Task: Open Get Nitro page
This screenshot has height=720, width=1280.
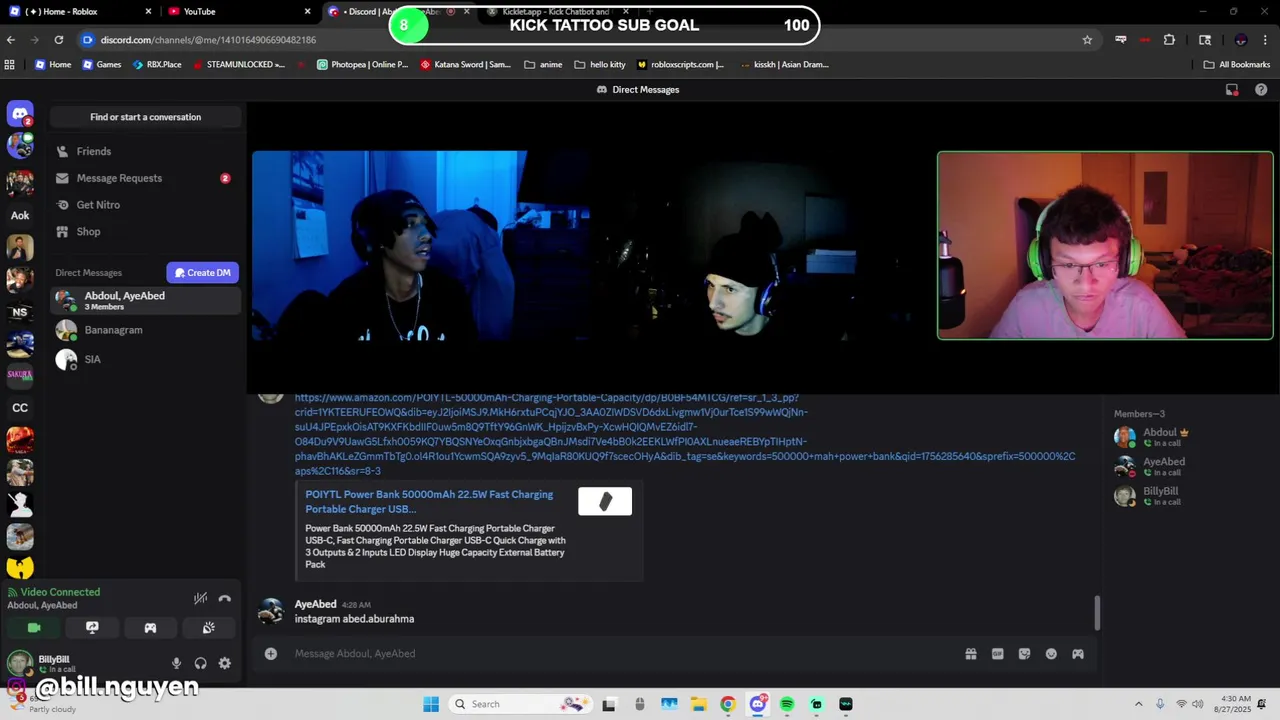Action: tap(145, 205)
